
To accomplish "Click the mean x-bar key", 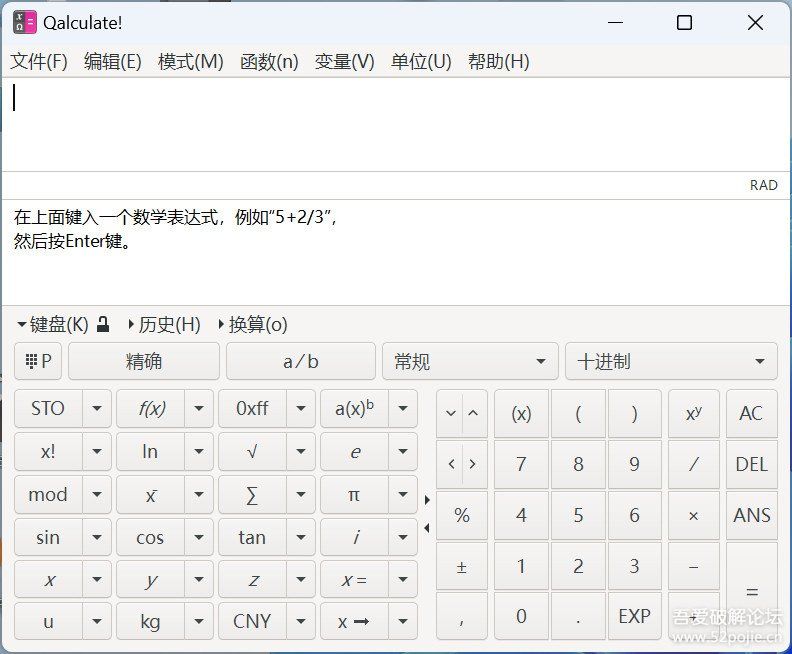I will tap(150, 494).
